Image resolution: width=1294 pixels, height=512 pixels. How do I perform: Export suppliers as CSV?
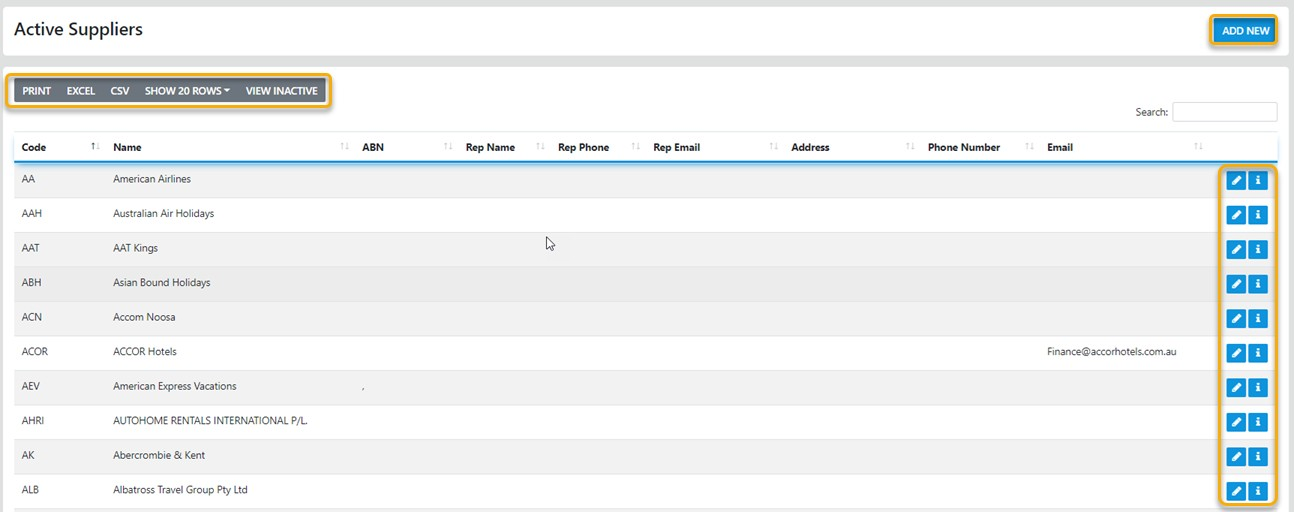click(120, 91)
